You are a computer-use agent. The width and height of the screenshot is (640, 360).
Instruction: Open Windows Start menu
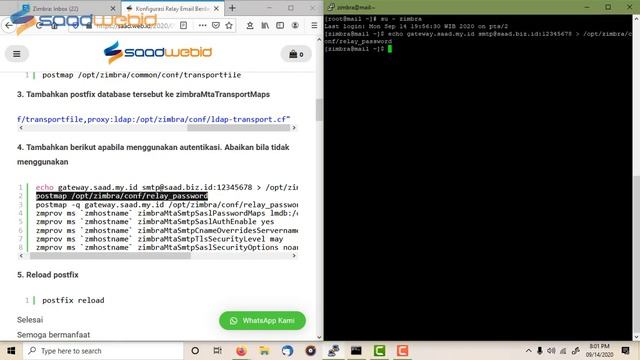pyautogui.click(x=11, y=351)
